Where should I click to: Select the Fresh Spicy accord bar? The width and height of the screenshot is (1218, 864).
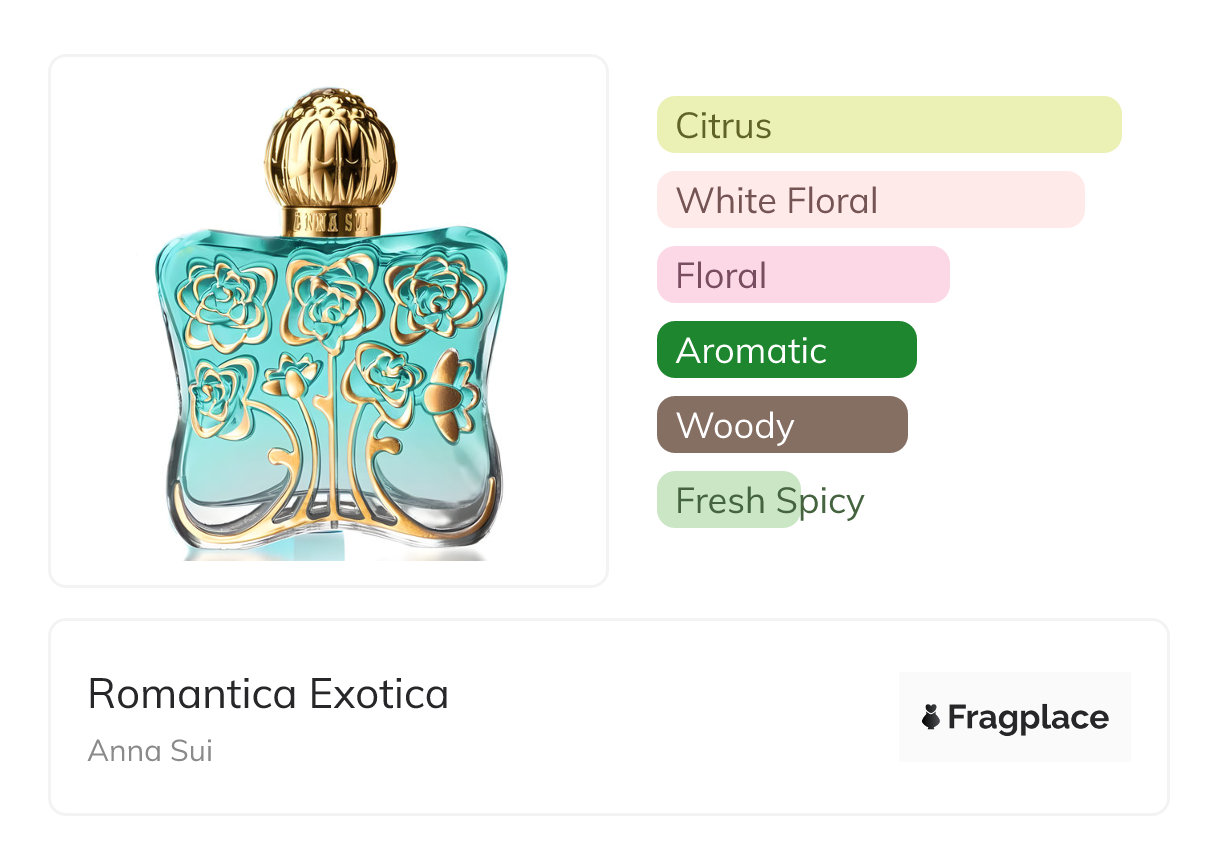point(730,500)
